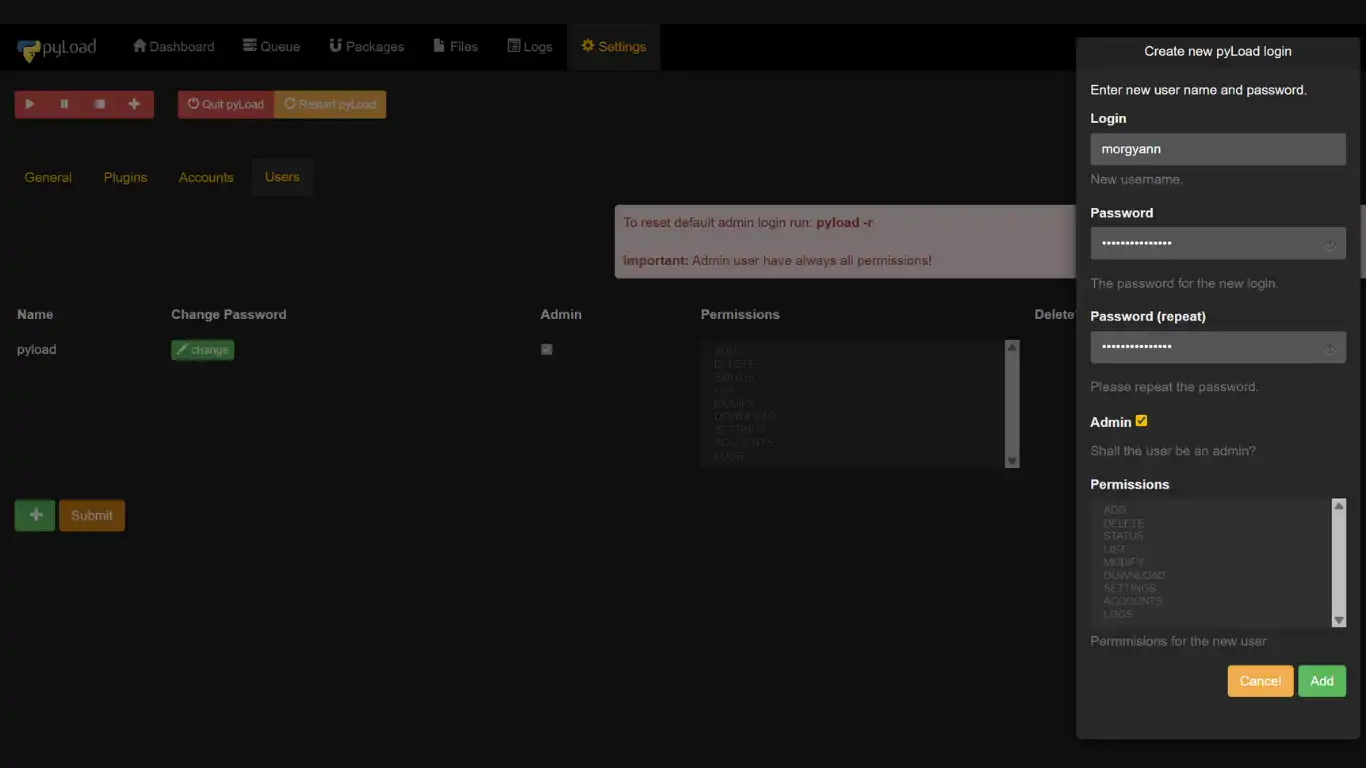Show the Password (repeat) text via eye icon
The height and width of the screenshot is (768, 1366).
click(1331, 347)
